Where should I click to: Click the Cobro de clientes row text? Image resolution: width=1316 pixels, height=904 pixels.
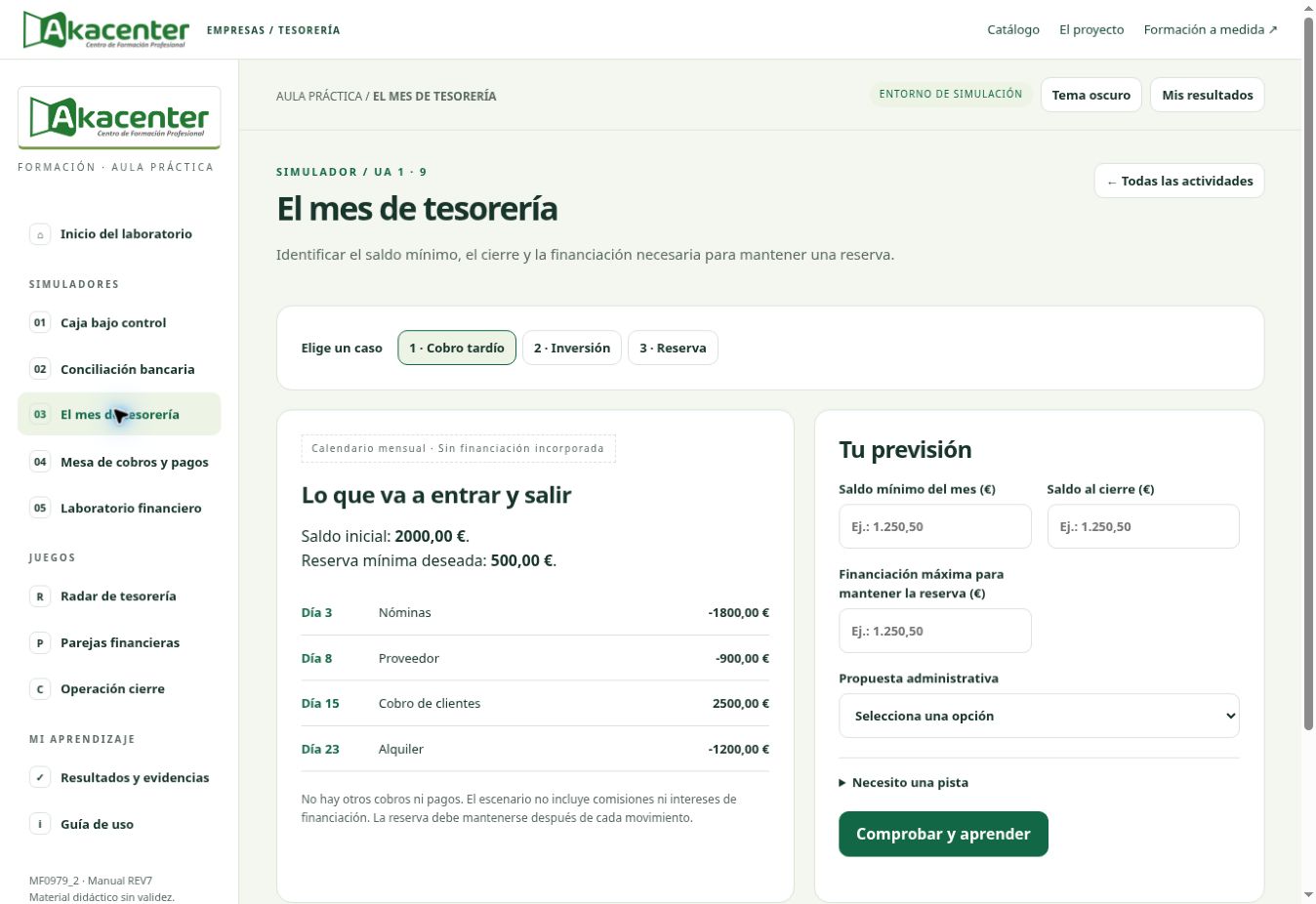[430, 703]
